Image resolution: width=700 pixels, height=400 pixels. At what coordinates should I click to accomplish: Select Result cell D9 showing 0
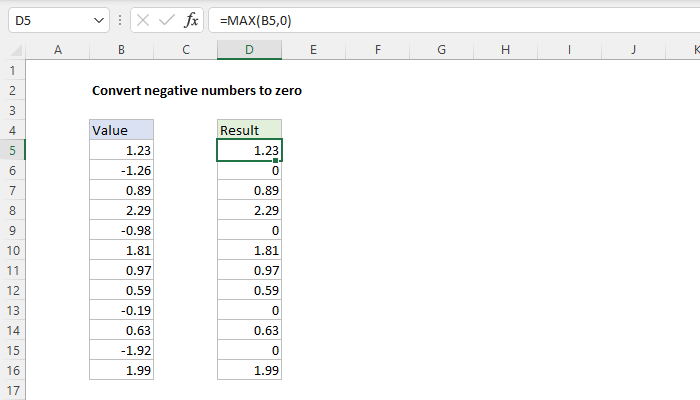coord(250,230)
